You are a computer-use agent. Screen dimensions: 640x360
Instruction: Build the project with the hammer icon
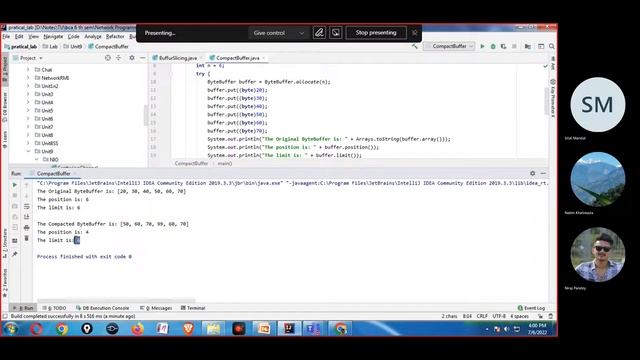tap(415, 47)
